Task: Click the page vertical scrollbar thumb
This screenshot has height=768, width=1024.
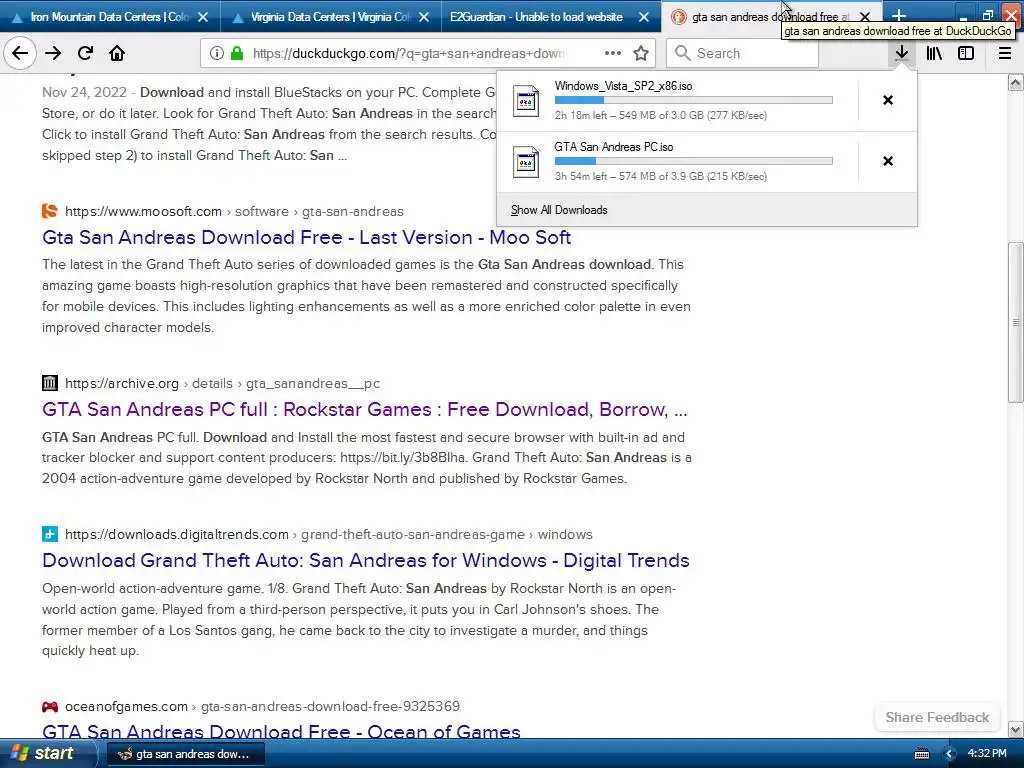Action: 1016,323
